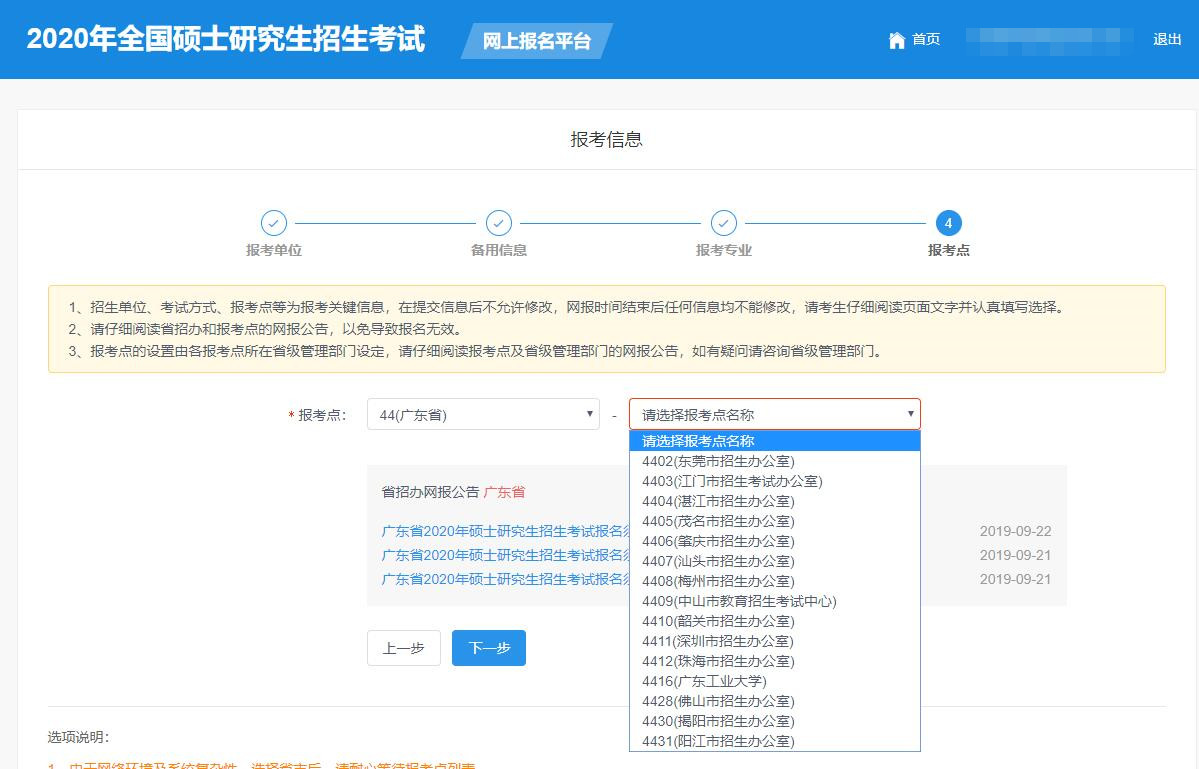Click 退出 to log out

tap(1166, 40)
